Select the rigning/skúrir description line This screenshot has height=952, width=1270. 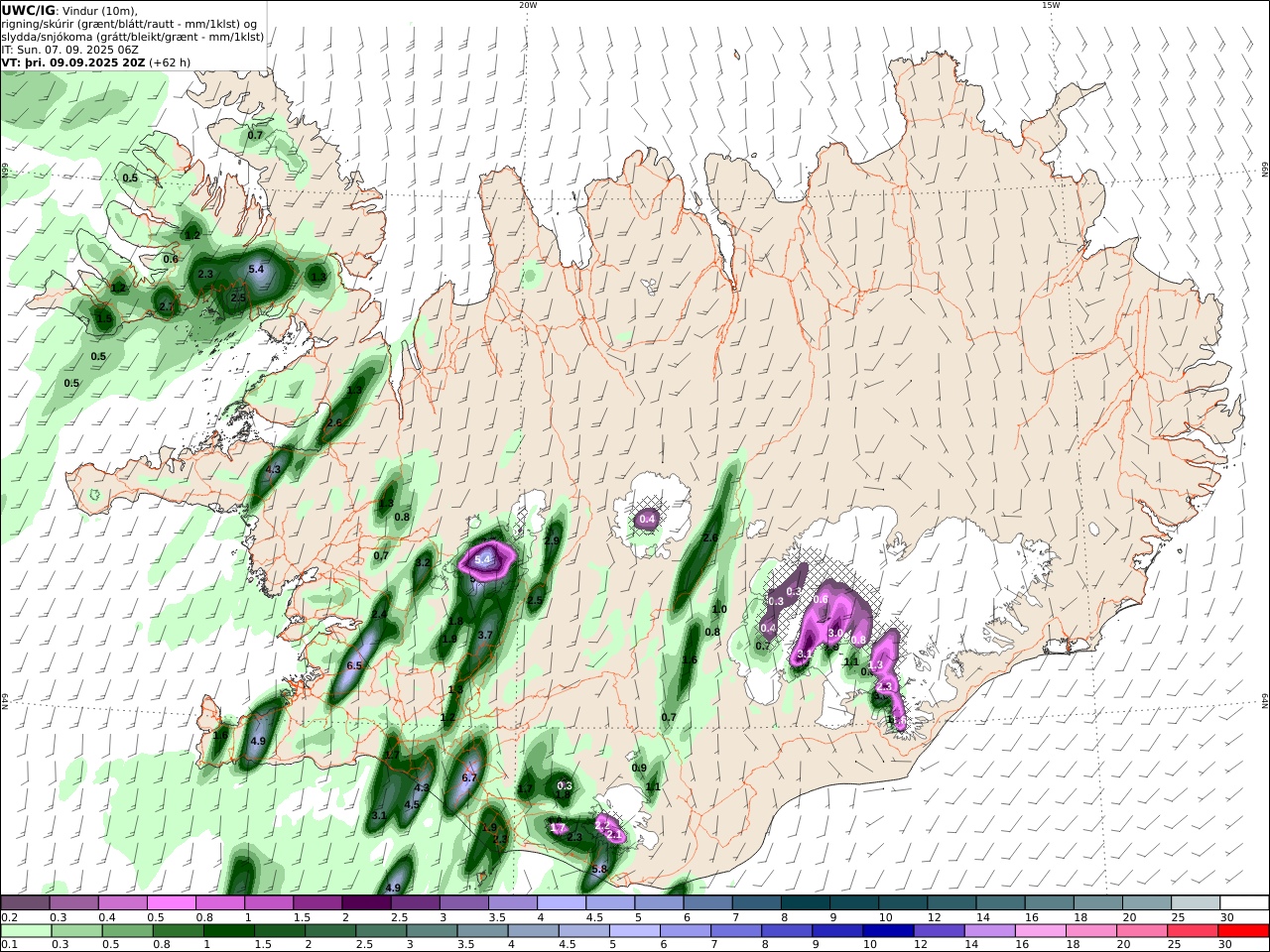(129, 24)
